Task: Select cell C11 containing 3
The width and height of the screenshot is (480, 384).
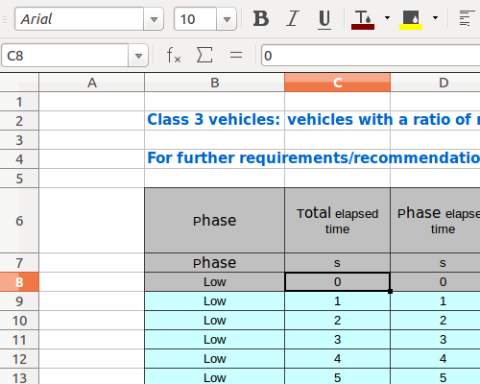Action: tap(337, 340)
